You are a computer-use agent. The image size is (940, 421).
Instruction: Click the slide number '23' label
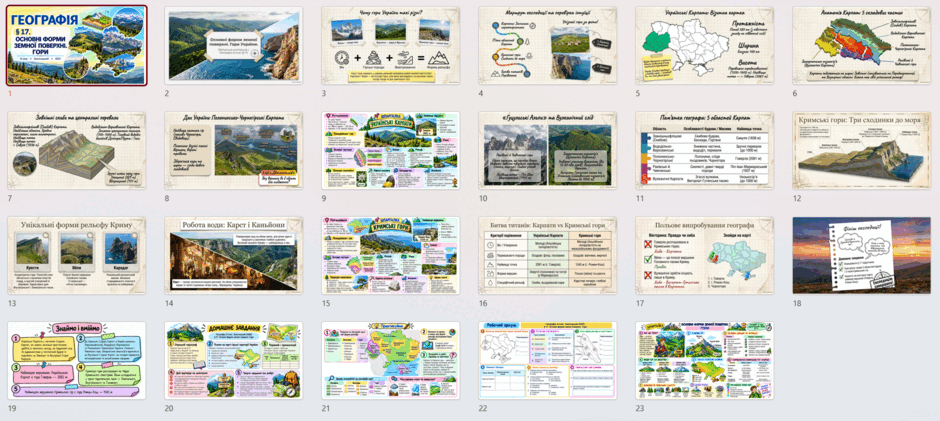[640, 408]
